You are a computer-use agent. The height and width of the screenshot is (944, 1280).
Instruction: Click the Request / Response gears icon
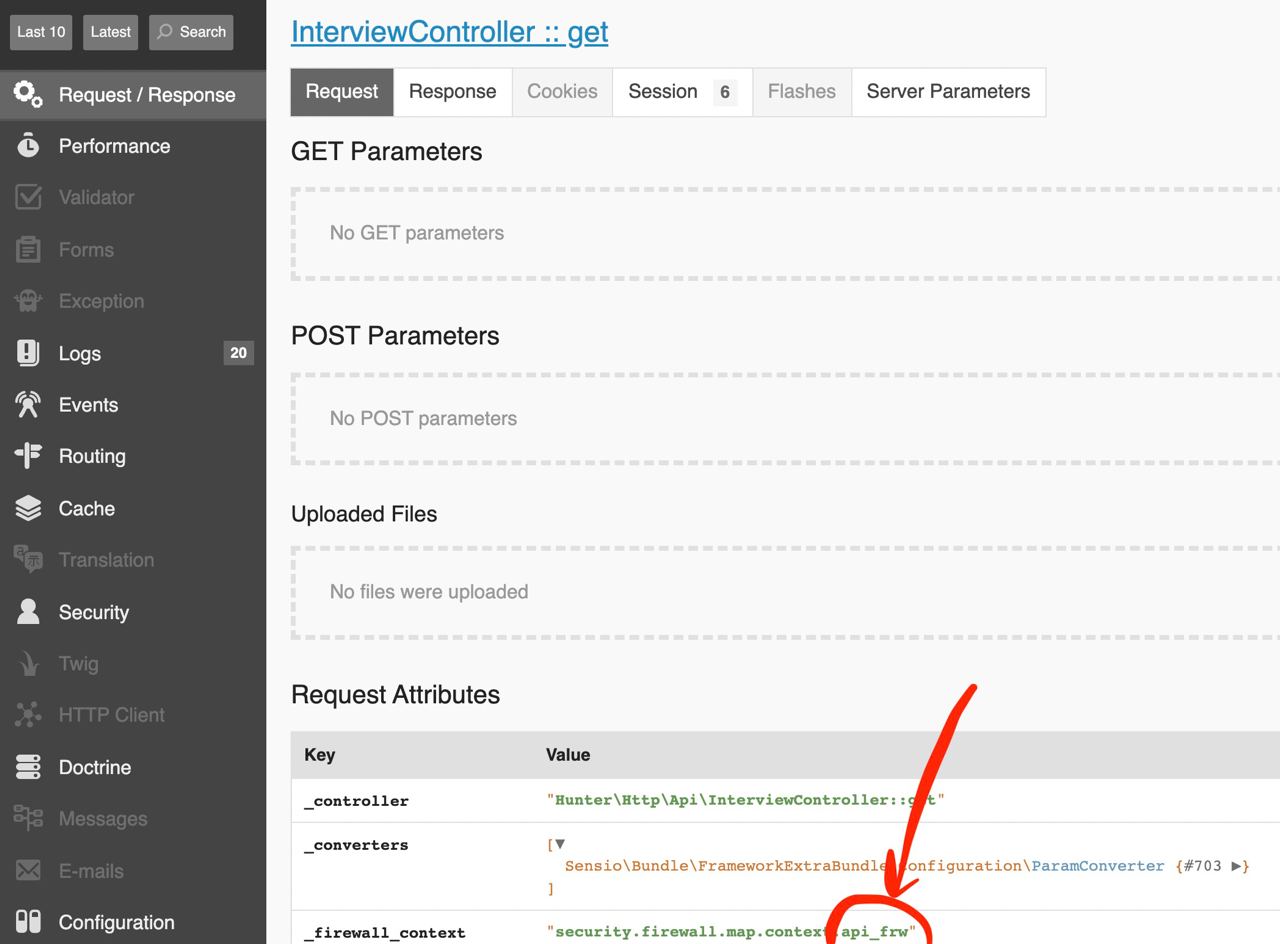[x=28, y=94]
